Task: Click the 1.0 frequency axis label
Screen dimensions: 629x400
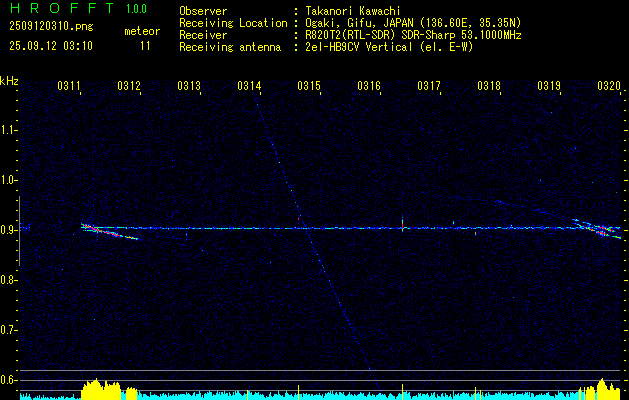Action: point(7,181)
